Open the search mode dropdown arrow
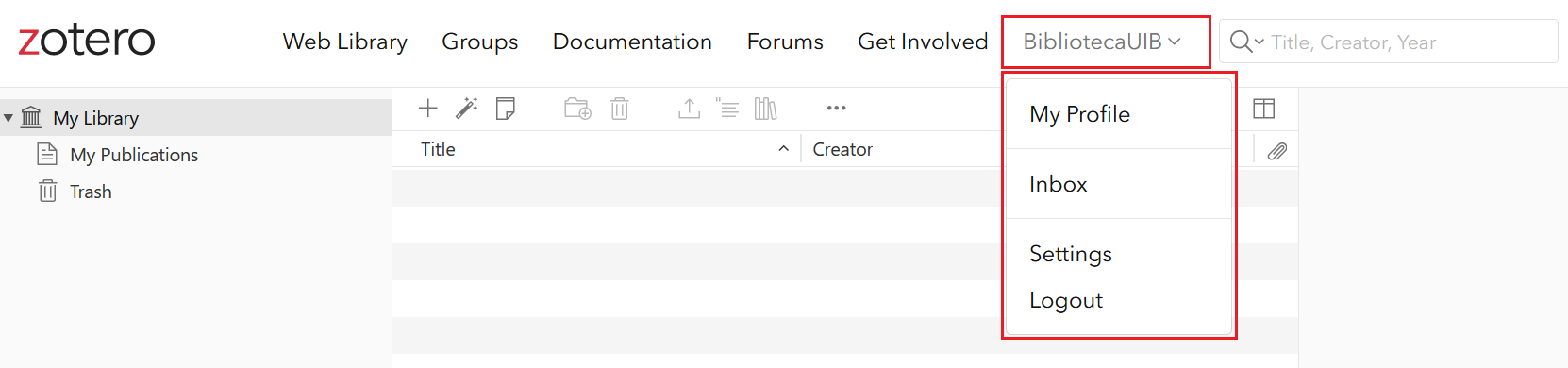The height and width of the screenshot is (368, 1568). click(x=1259, y=42)
